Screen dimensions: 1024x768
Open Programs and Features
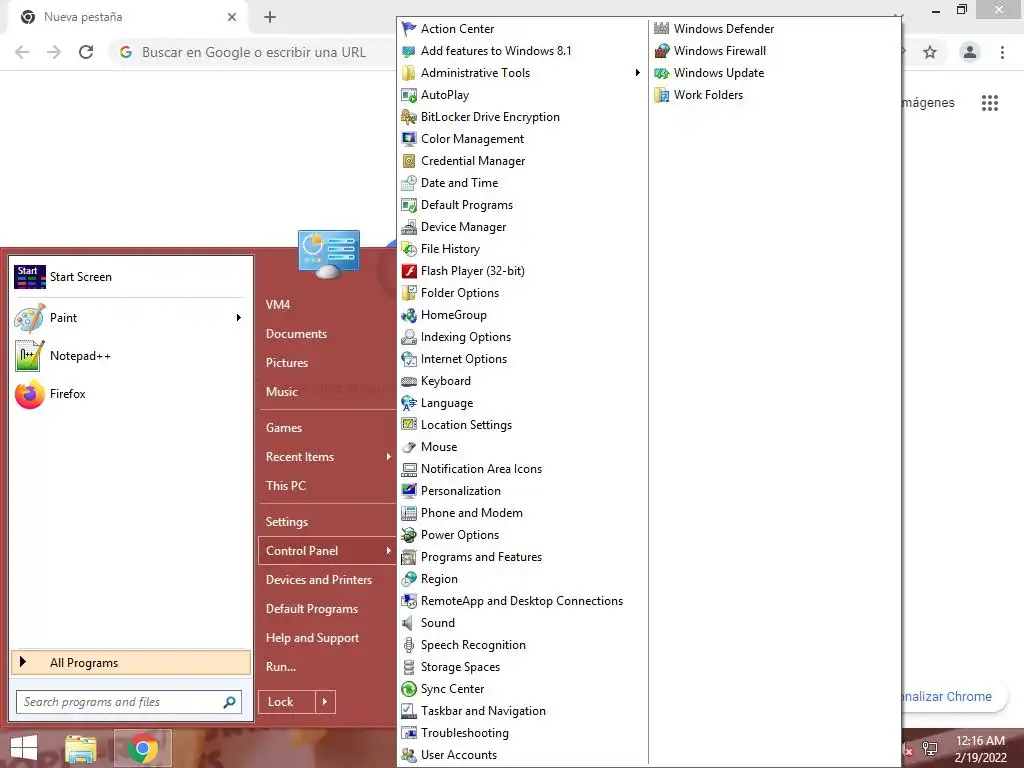(481, 557)
